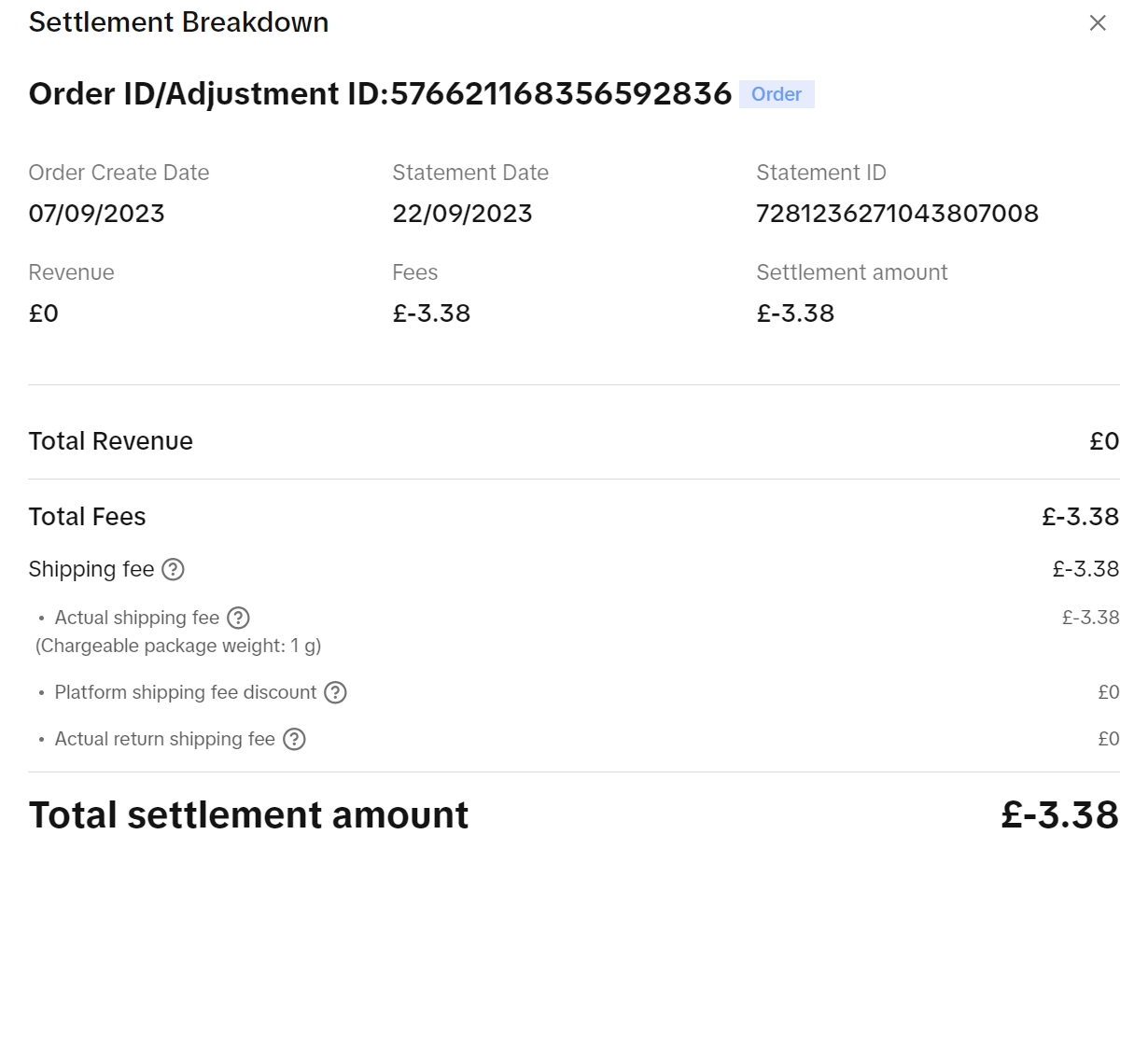Click the Settlement amount summary value
Screen dimensions: 1148x1057
point(795,313)
